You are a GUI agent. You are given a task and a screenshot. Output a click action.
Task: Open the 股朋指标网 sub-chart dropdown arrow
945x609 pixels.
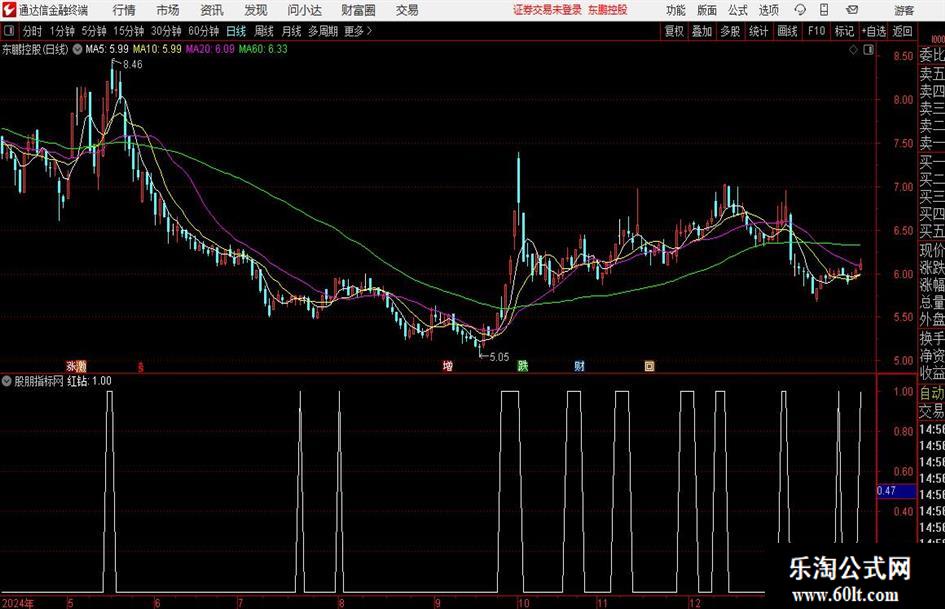point(7,381)
